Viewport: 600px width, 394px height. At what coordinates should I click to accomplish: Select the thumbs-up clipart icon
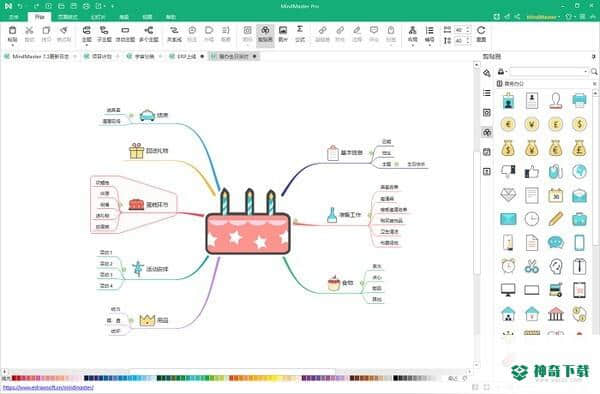[532, 172]
